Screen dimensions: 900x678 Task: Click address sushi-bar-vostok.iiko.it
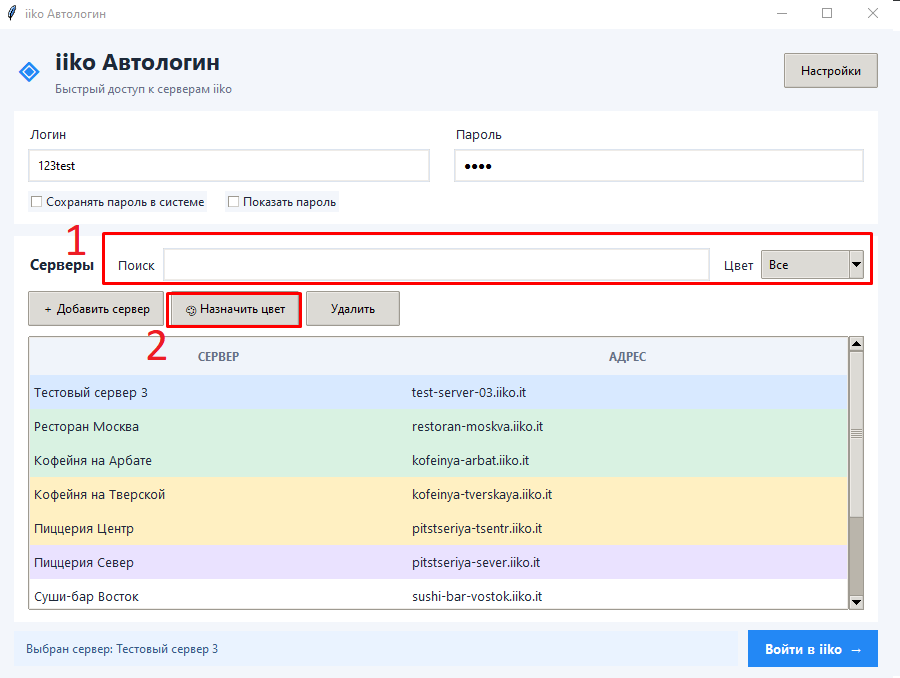click(477, 596)
